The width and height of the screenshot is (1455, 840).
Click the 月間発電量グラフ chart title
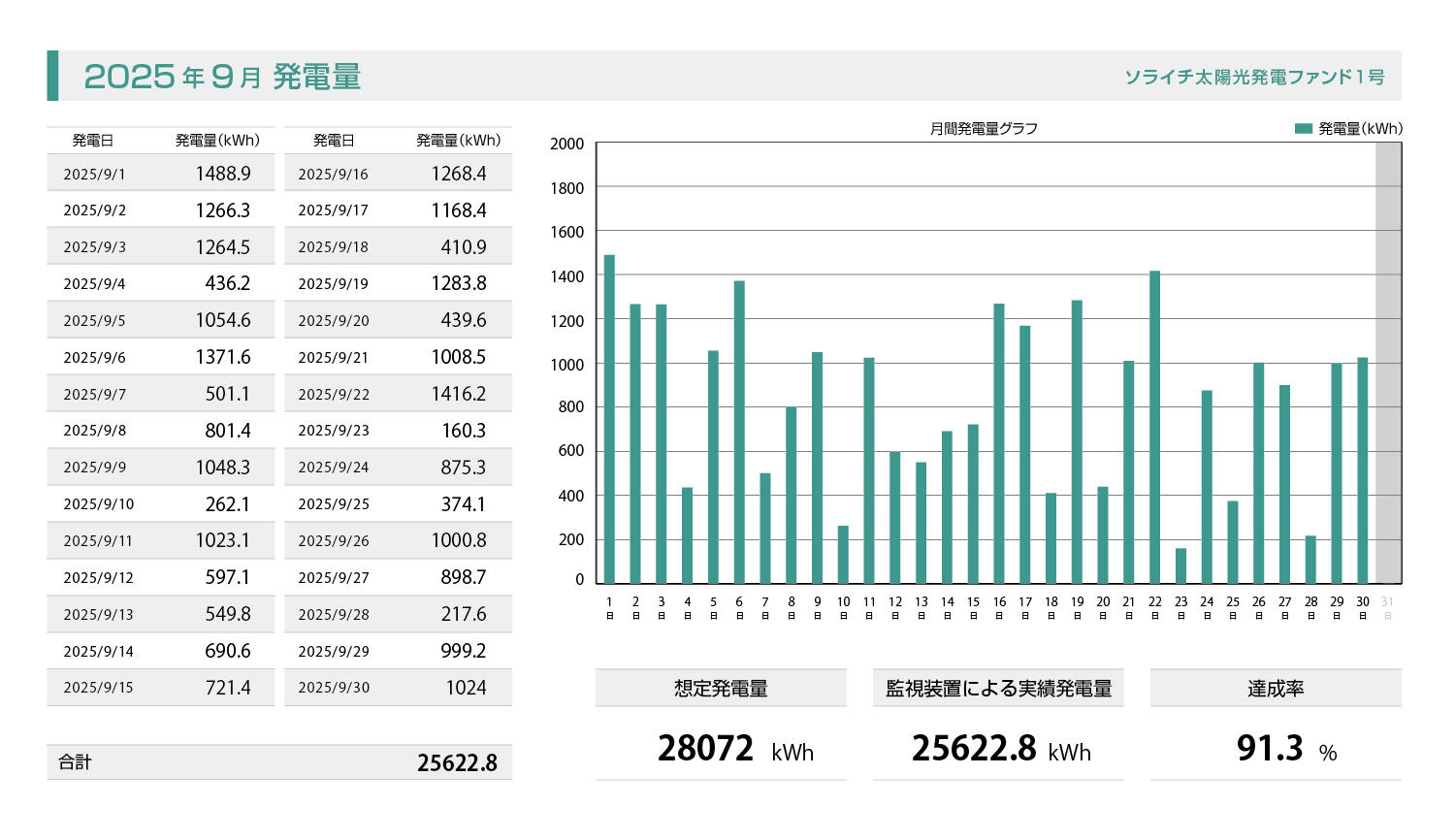(x=984, y=128)
